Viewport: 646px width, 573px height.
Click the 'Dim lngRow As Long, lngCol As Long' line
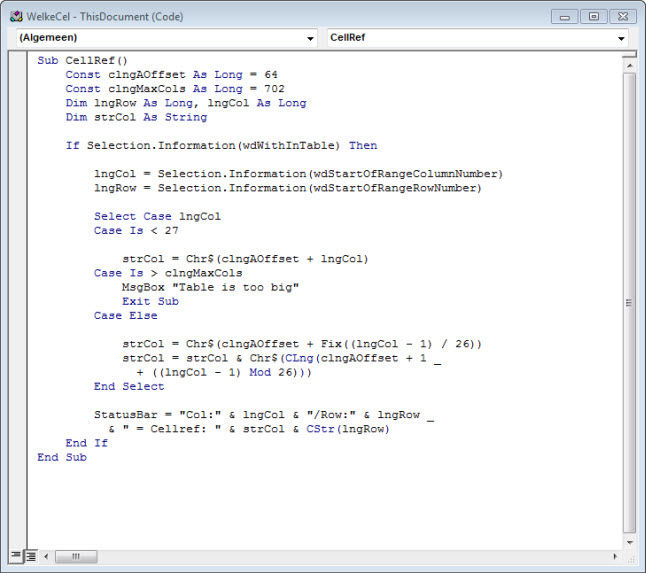tap(186, 103)
